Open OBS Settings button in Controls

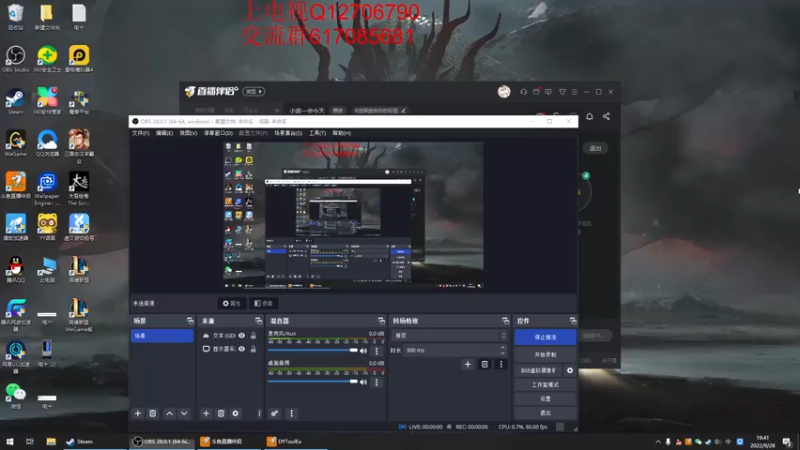(545, 398)
